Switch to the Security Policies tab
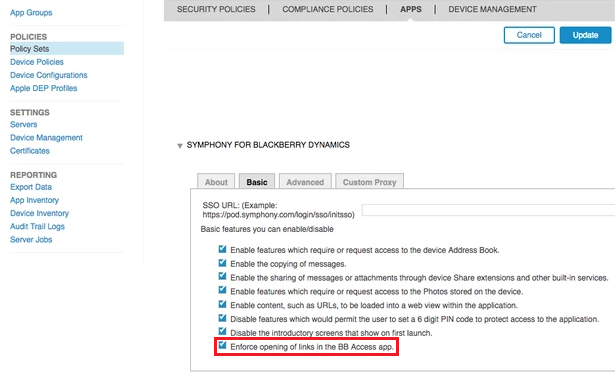 pos(216,9)
